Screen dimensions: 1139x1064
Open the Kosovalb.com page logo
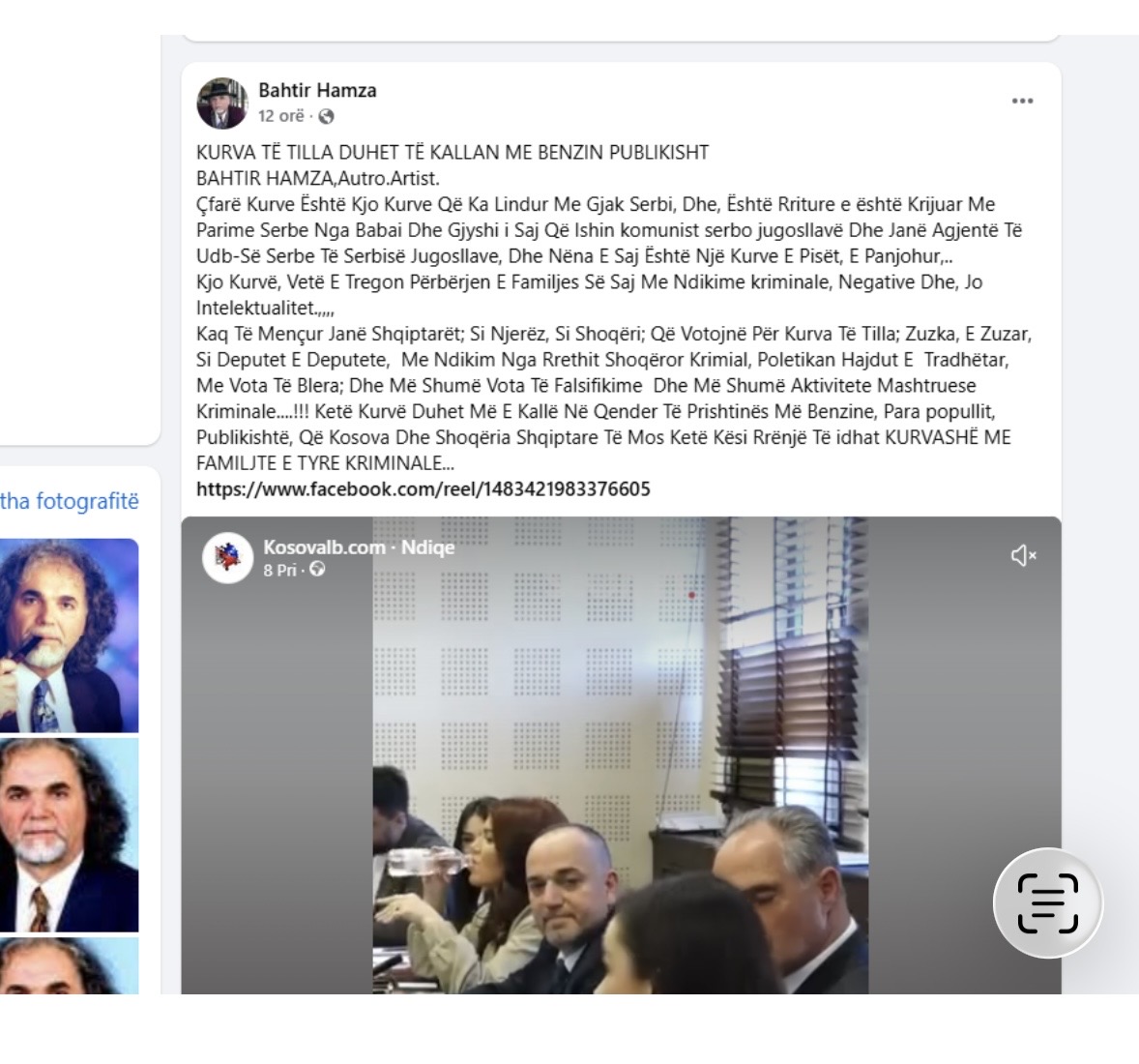(x=227, y=557)
